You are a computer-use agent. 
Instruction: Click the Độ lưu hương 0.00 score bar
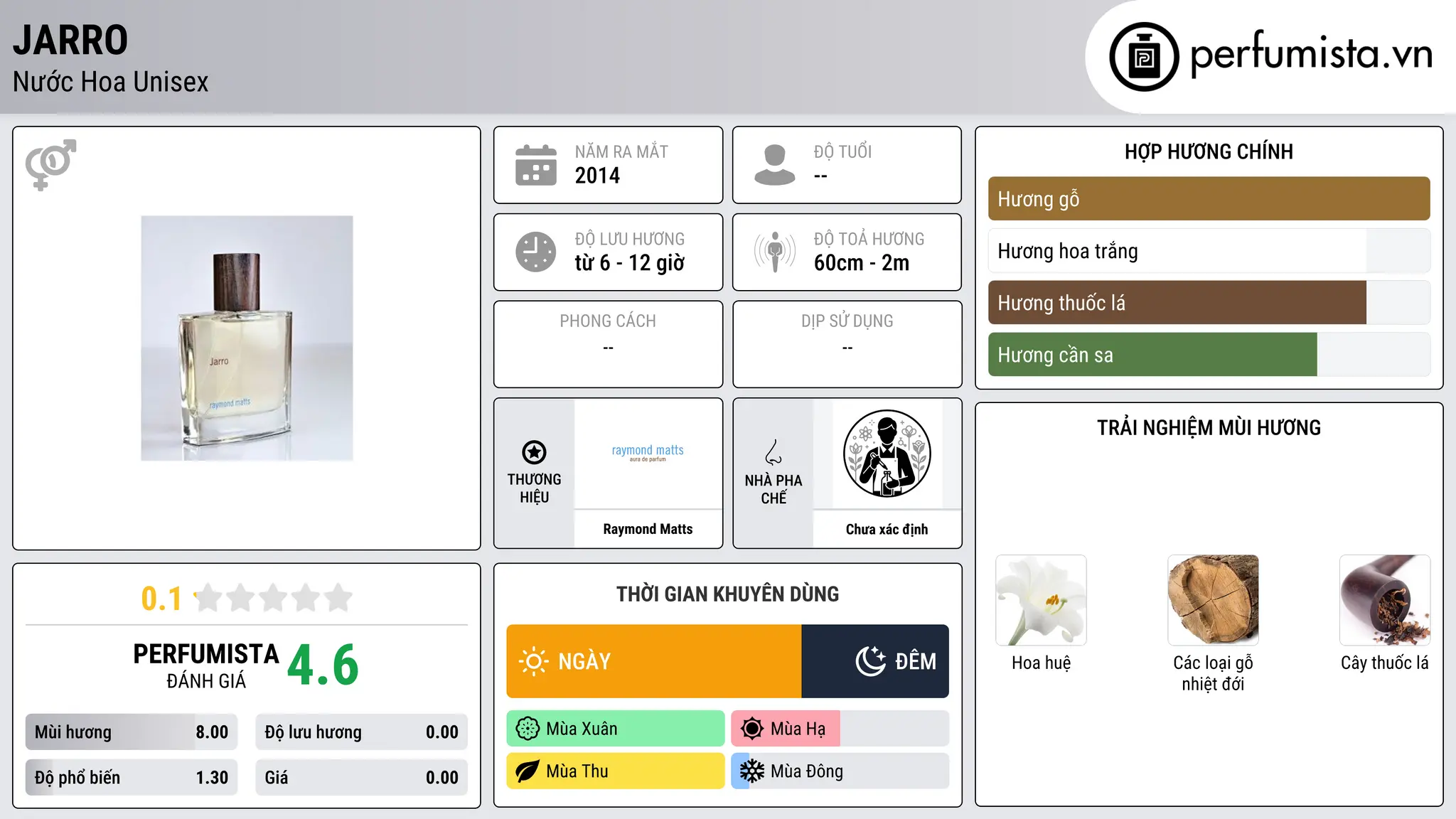[361, 732]
